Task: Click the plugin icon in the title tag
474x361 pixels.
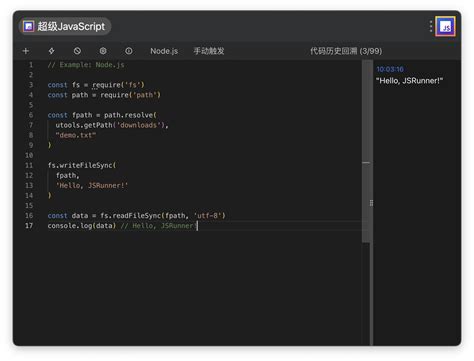Action: coord(28,26)
